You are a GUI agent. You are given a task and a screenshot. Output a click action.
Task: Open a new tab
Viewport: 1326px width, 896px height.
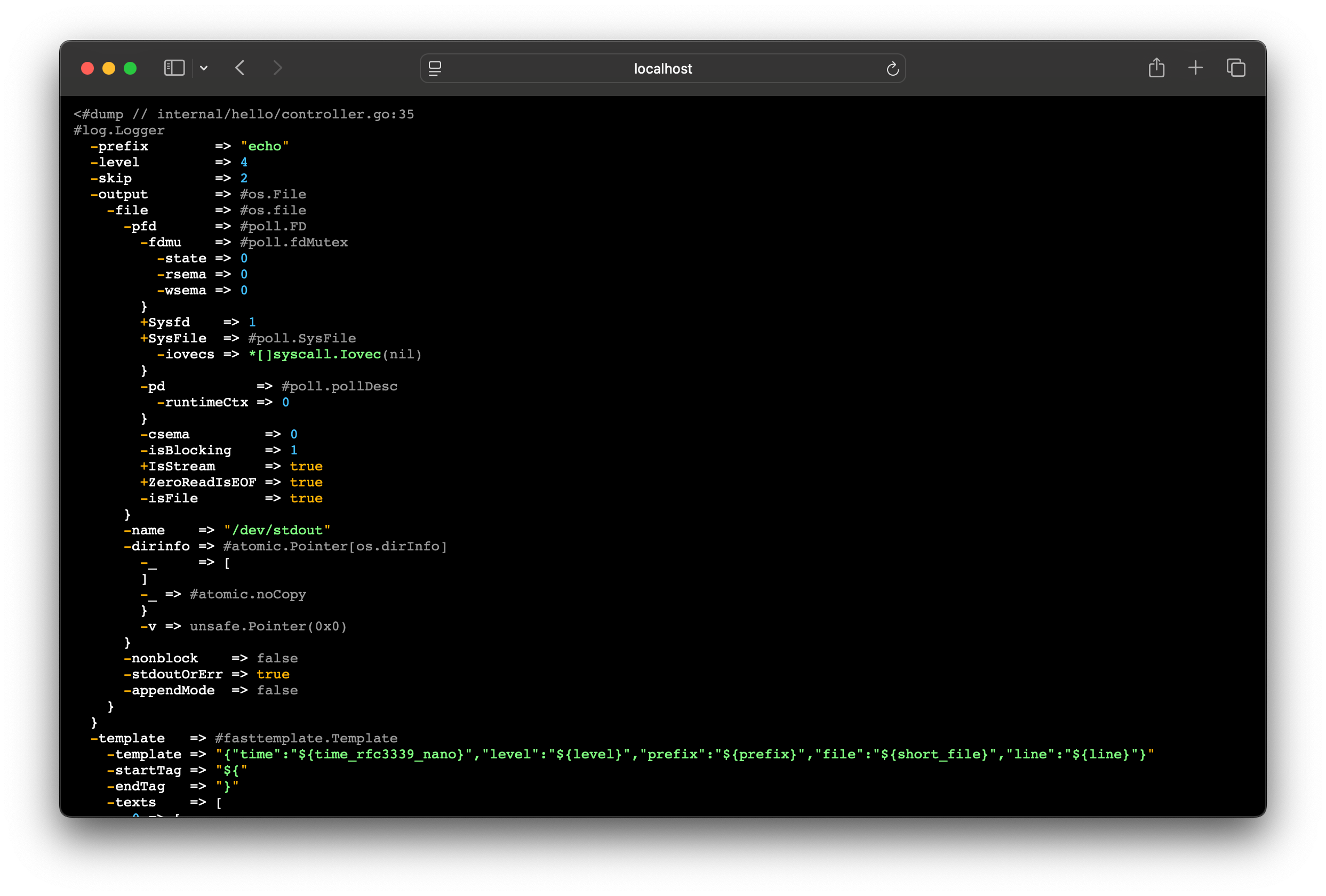(x=1196, y=67)
